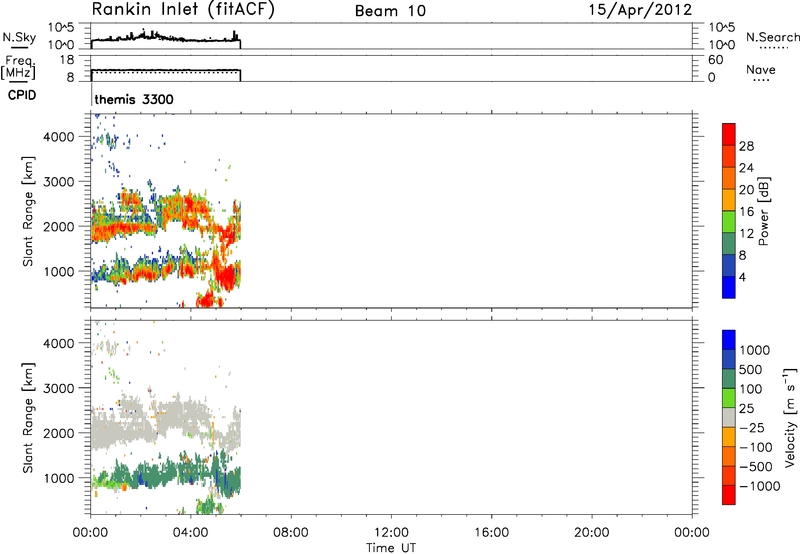
Task: Click the -500 label on Velocity colorbar
Action: pos(756,467)
